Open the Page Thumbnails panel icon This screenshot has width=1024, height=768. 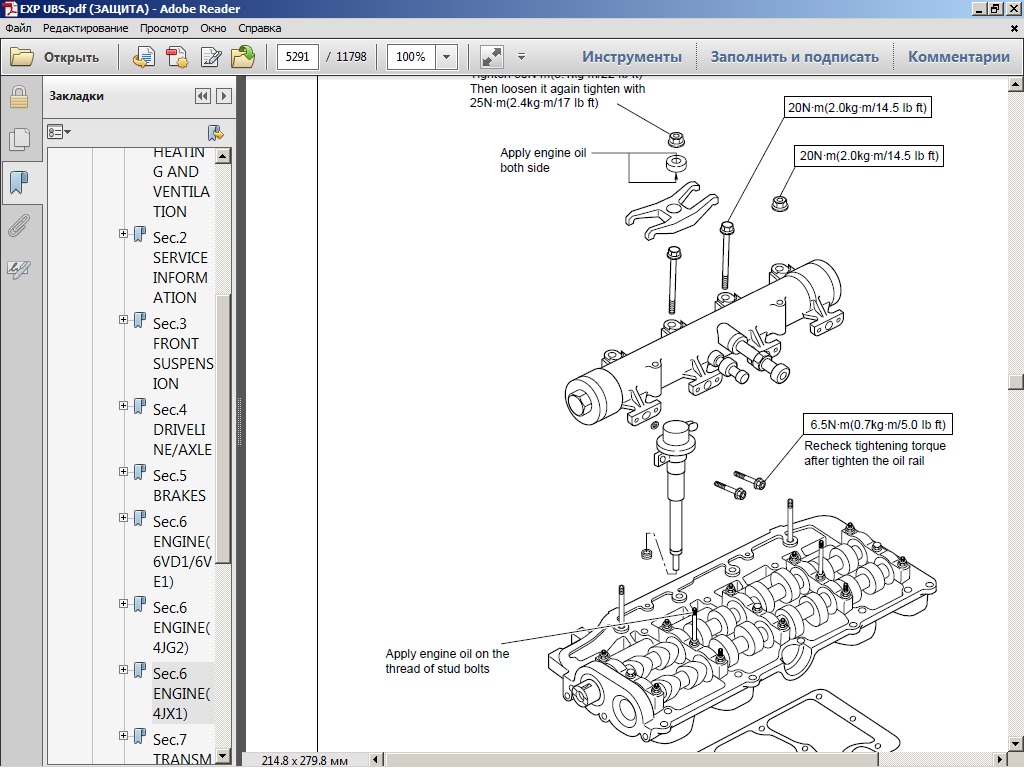[x=18, y=140]
